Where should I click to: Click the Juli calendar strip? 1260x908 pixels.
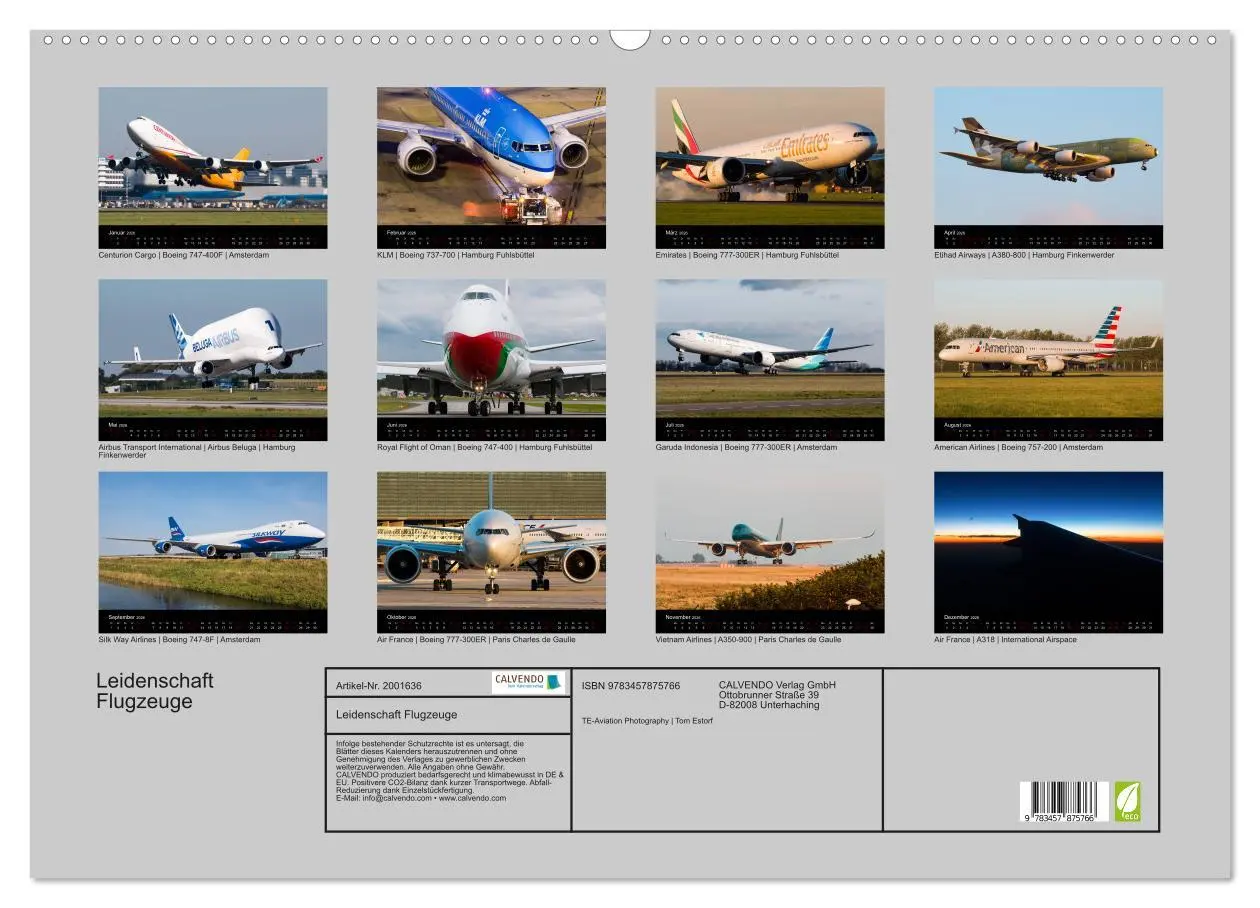pyautogui.click(x=770, y=429)
